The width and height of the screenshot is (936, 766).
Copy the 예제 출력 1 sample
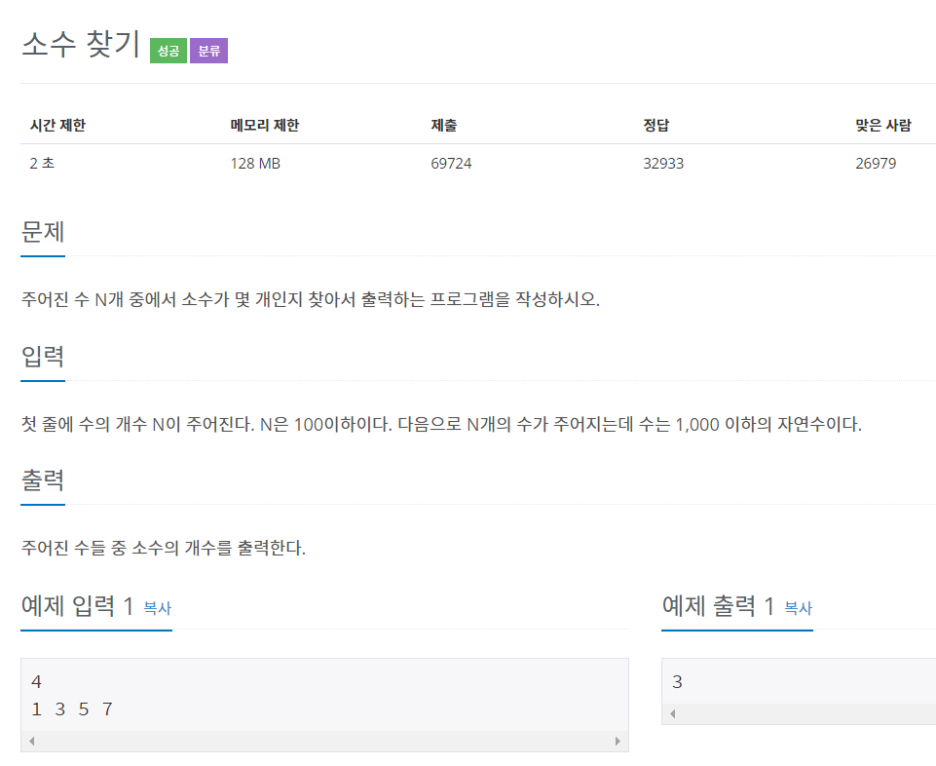(x=798, y=608)
